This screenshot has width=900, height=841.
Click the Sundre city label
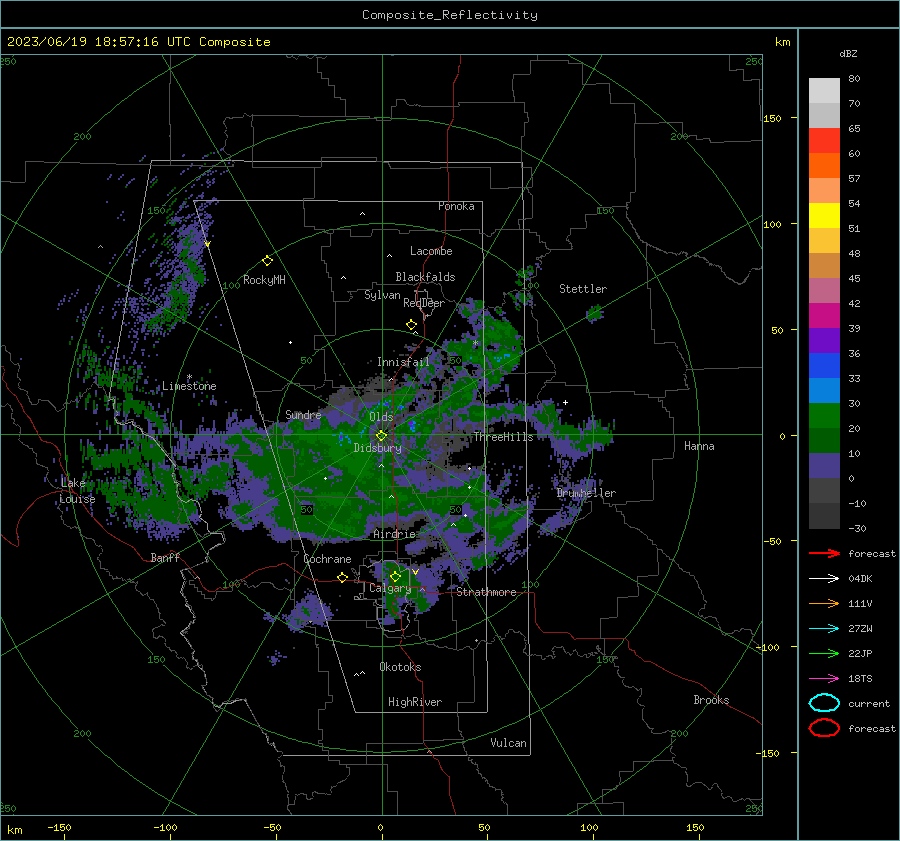point(303,414)
